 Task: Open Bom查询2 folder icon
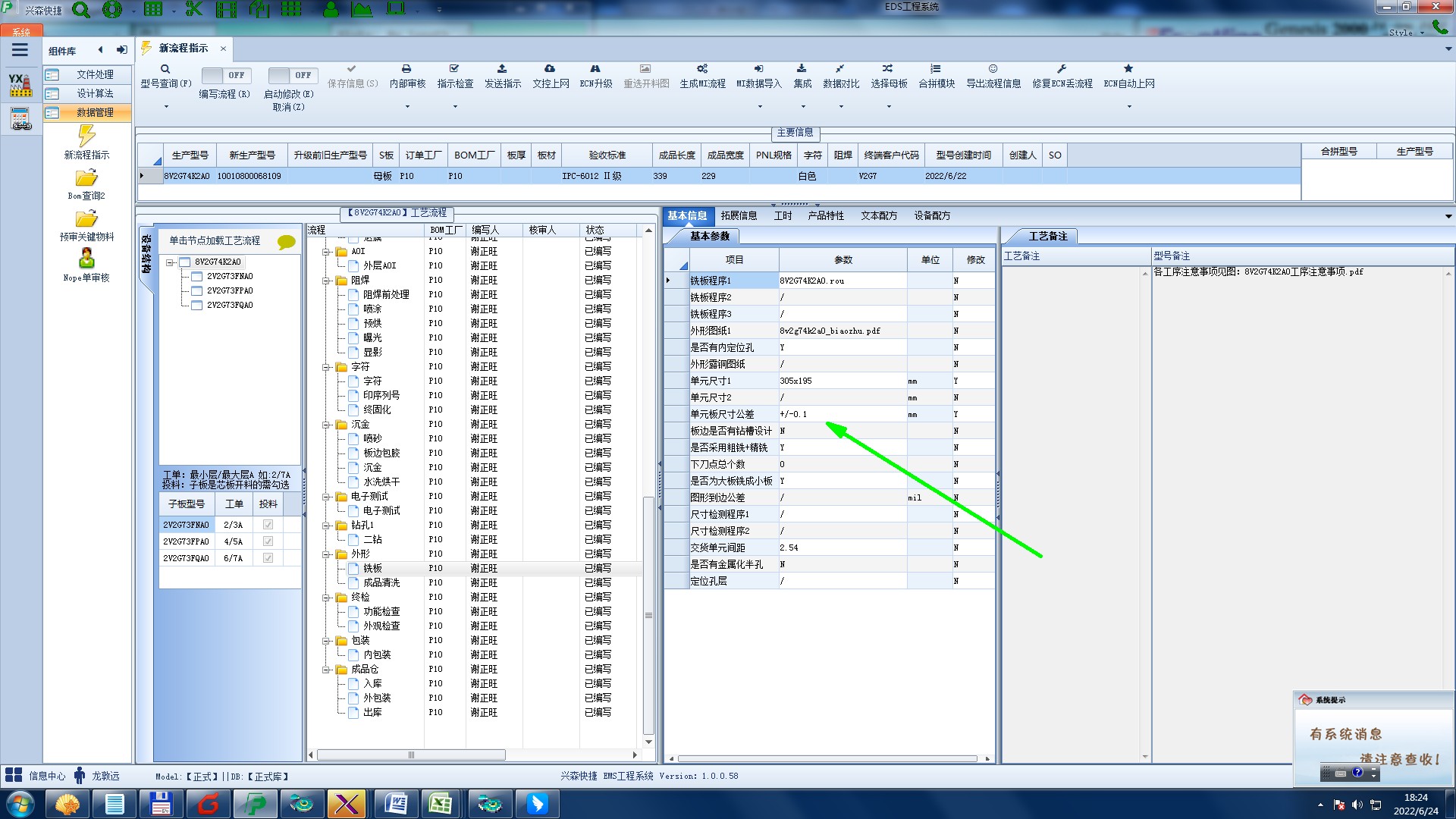point(86,177)
